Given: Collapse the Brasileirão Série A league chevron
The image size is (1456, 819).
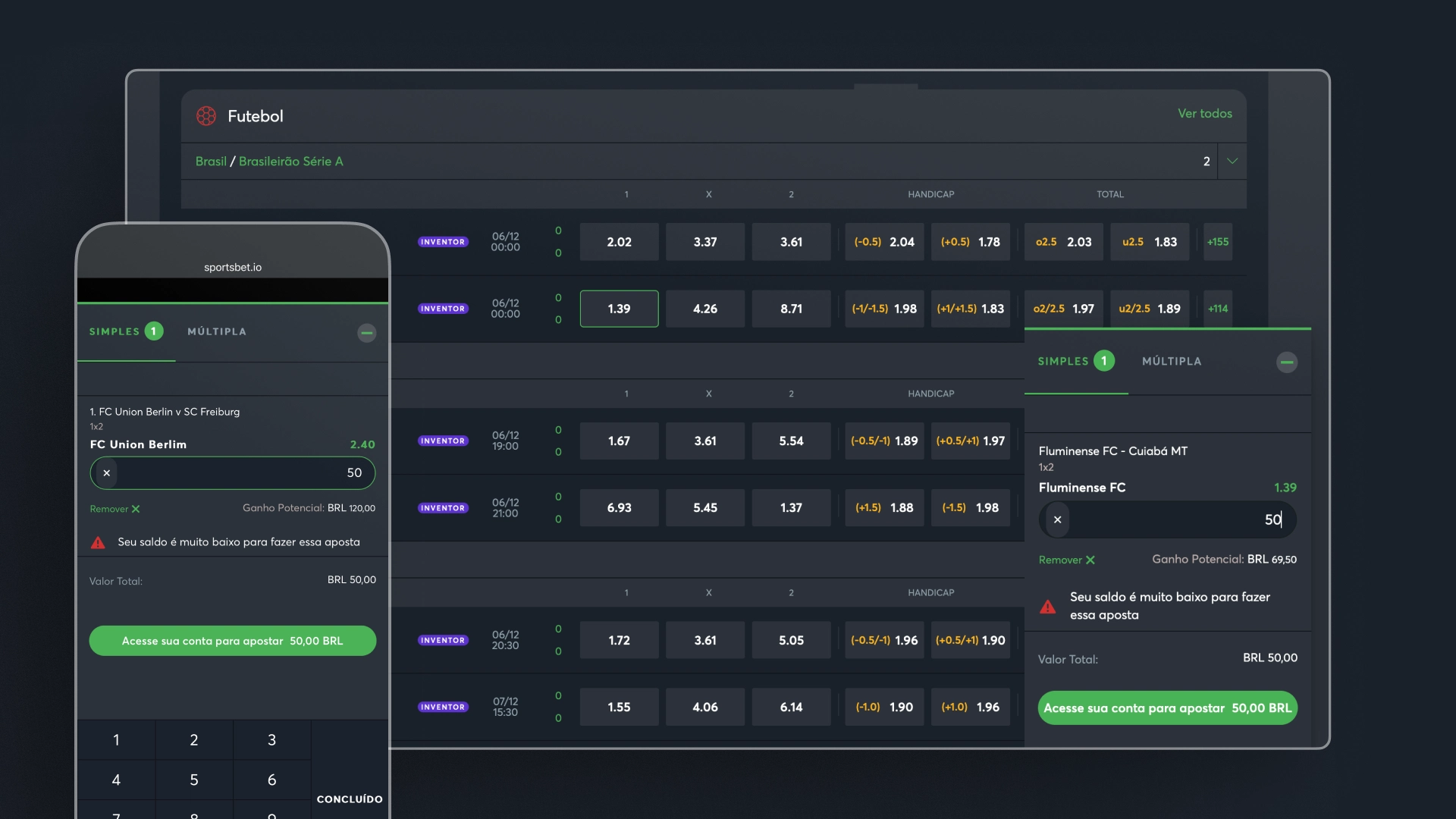Looking at the screenshot, I should pyautogui.click(x=1232, y=161).
